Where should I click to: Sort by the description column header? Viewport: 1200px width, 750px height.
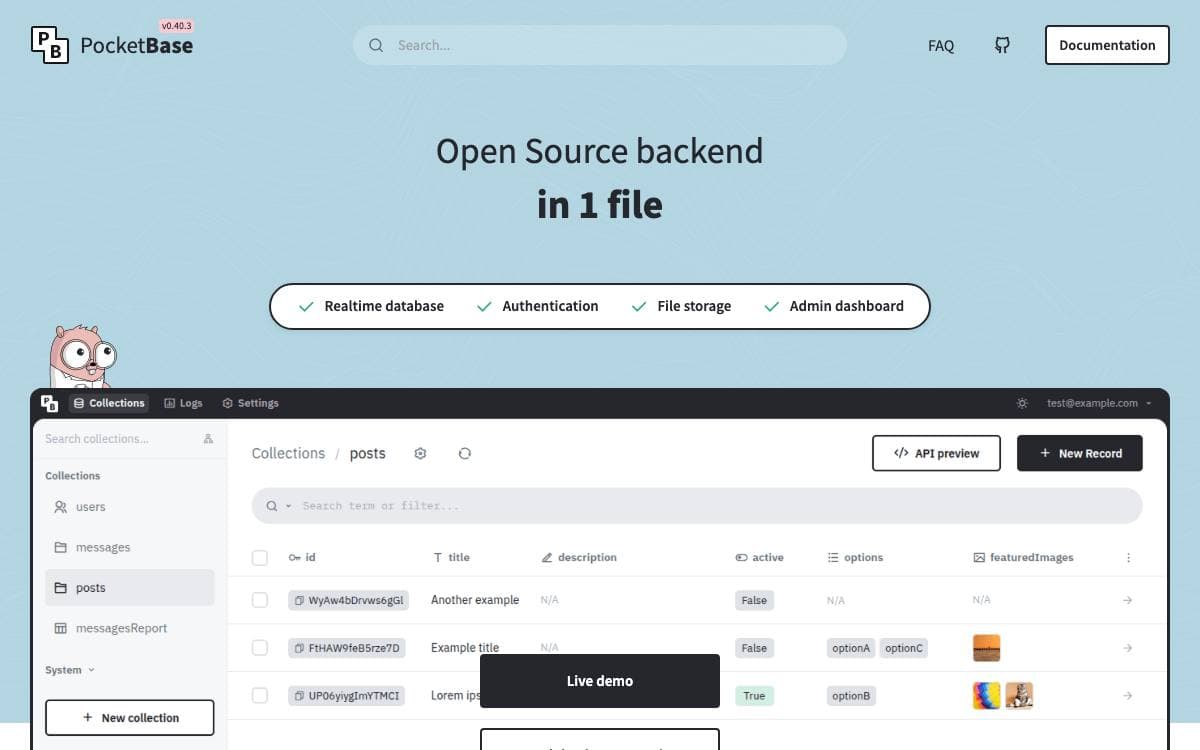tap(579, 558)
